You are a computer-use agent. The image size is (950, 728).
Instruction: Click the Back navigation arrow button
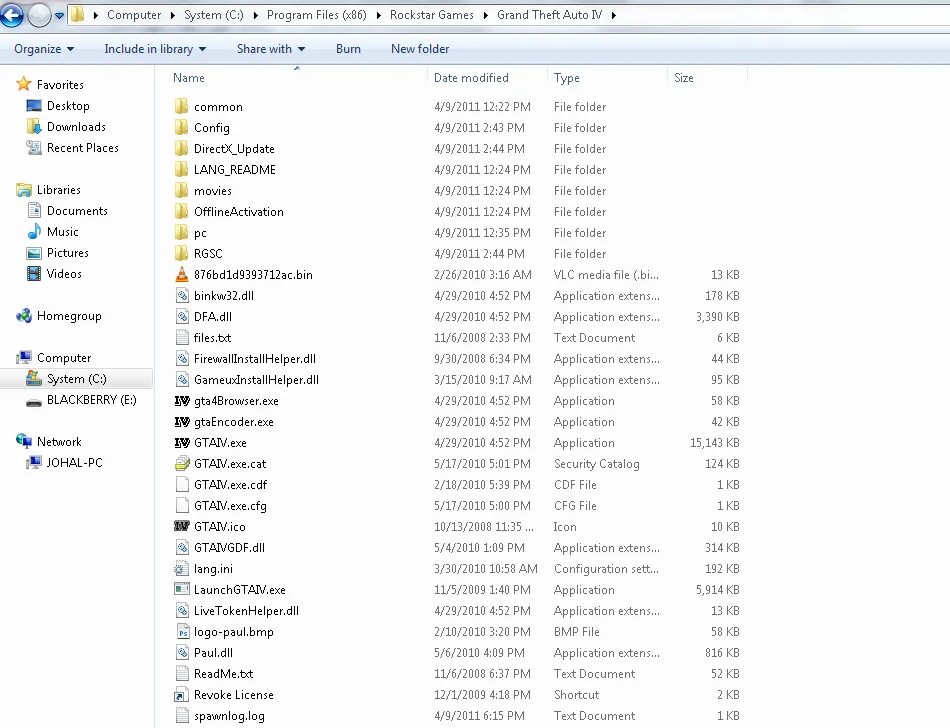point(12,15)
